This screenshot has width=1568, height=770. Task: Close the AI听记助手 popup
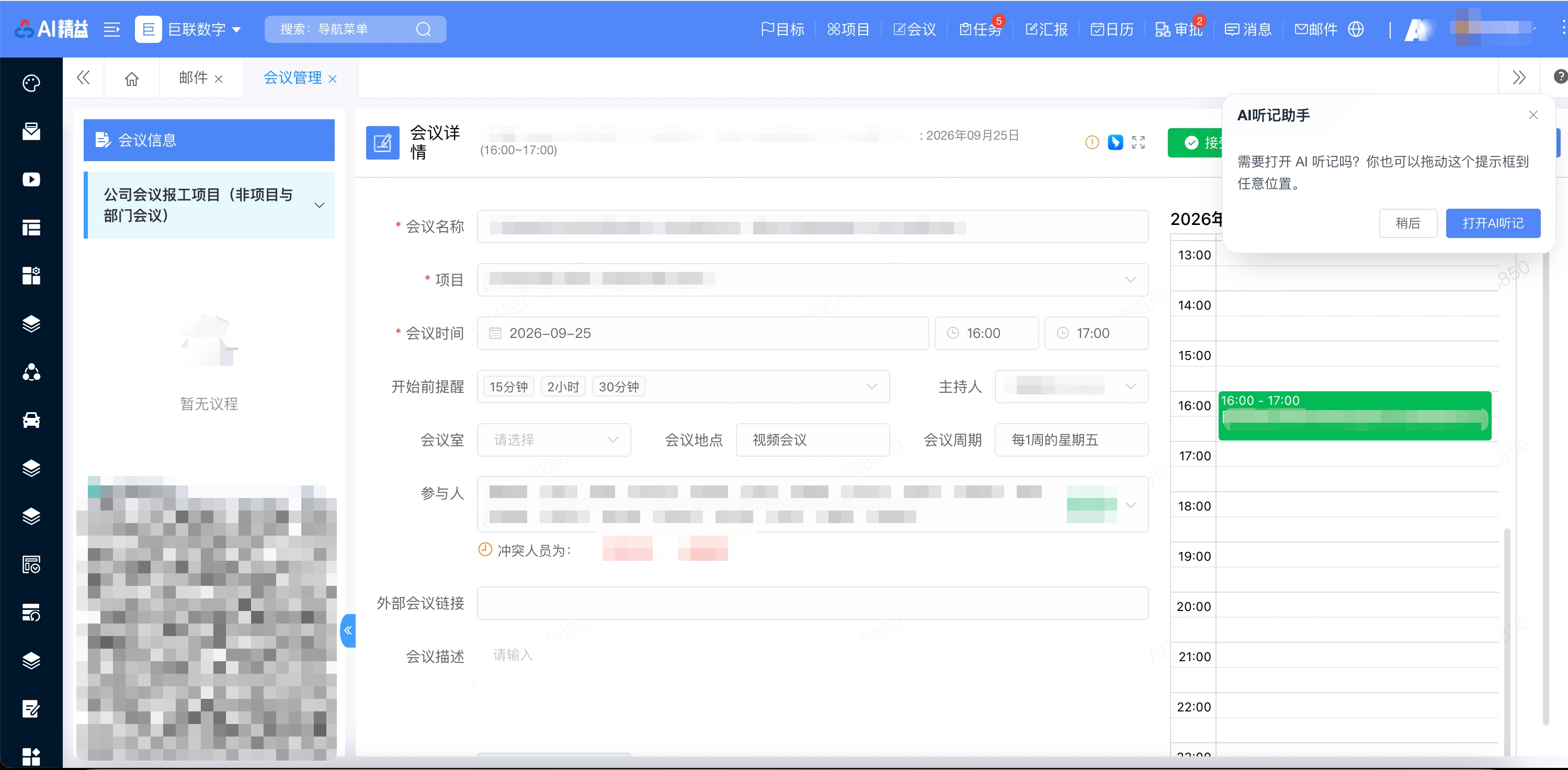(1533, 115)
